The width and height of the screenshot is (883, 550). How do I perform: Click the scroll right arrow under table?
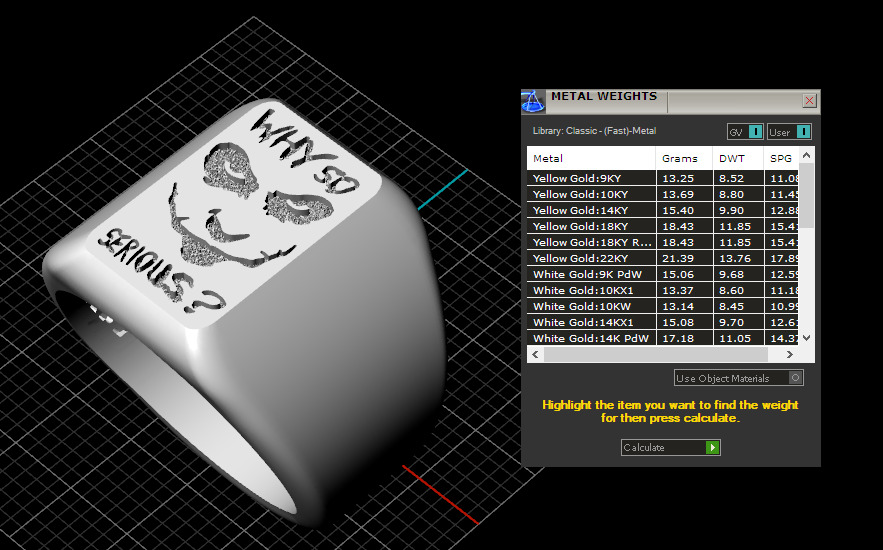pyautogui.click(x=790, y=354)
